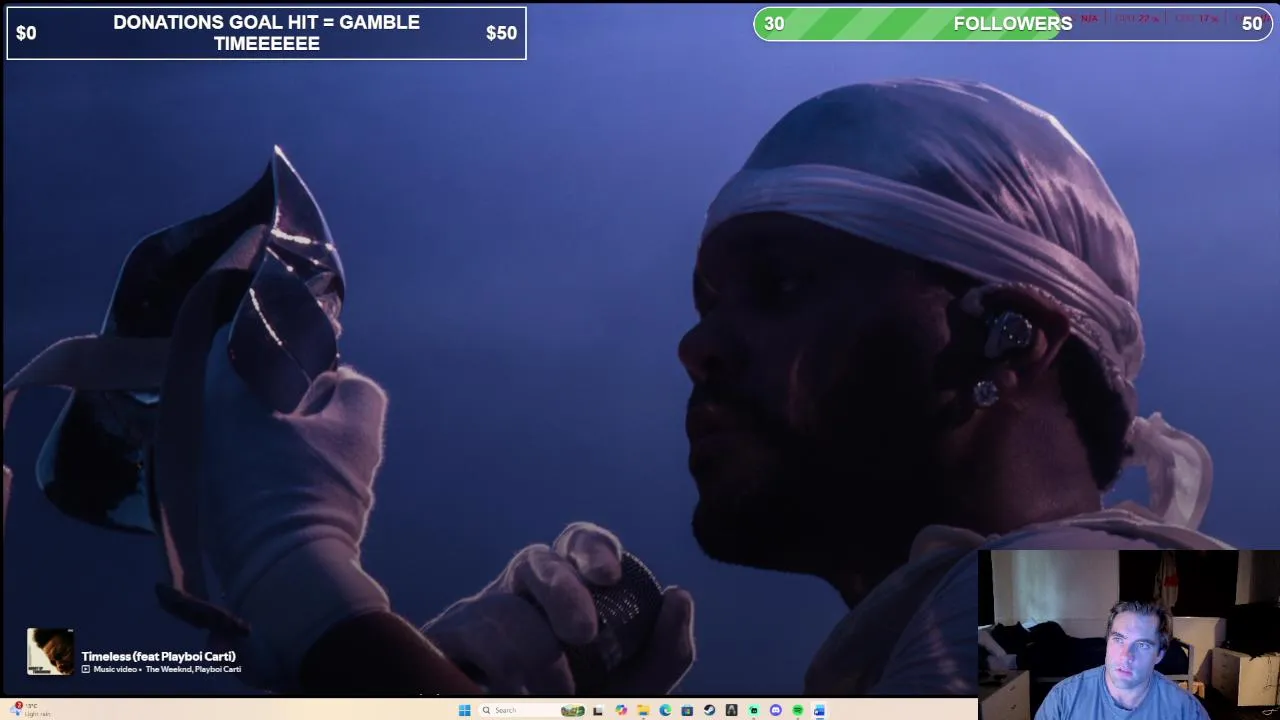Click the Timeless album cover thumbnail

tap(50, 652)
